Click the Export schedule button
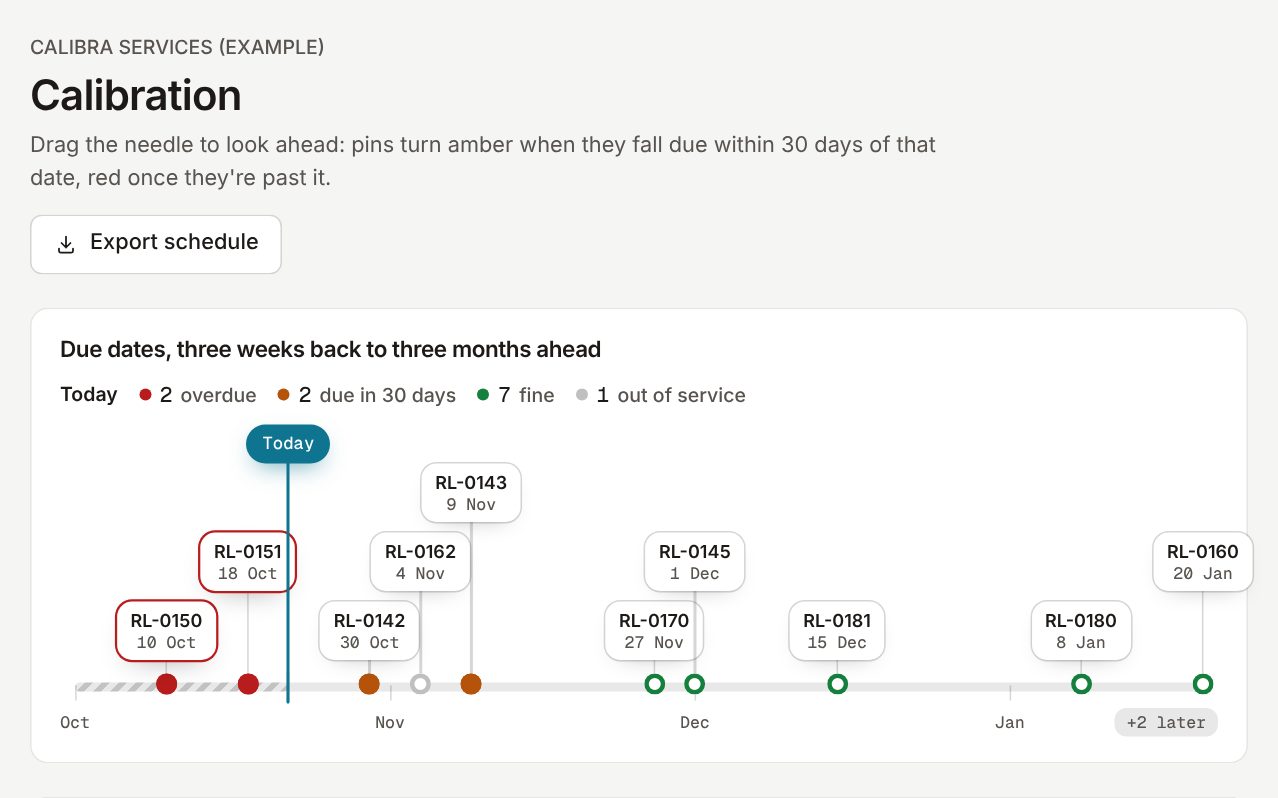The image size is (1278, 798). tap(156, 244)
